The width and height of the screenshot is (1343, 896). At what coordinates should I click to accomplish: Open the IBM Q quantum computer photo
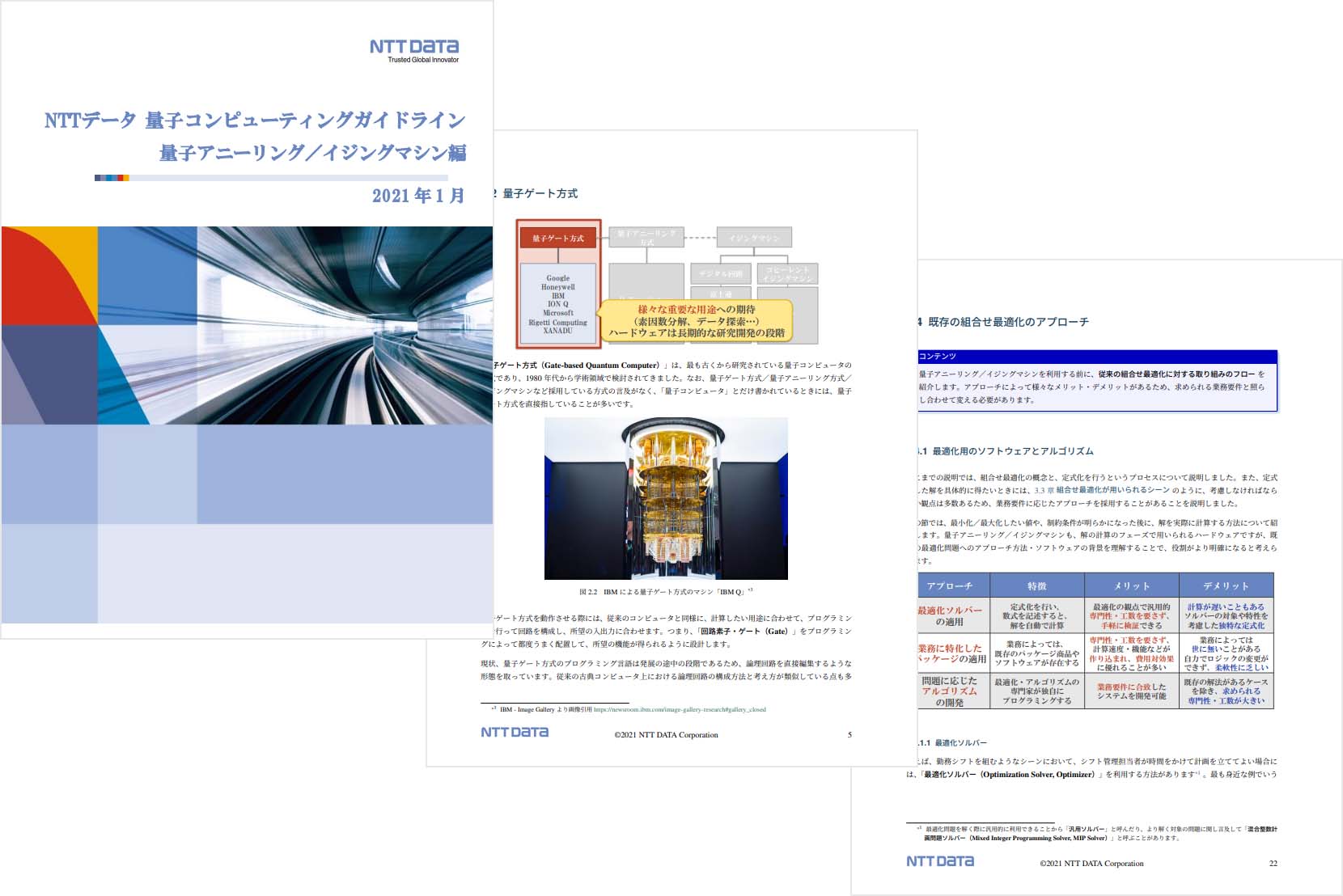(x=666, y=498)
